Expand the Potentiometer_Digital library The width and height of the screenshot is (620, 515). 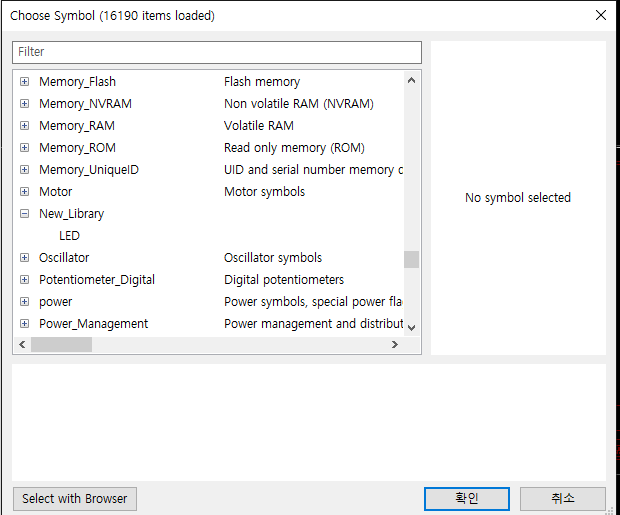click(25, 280)
